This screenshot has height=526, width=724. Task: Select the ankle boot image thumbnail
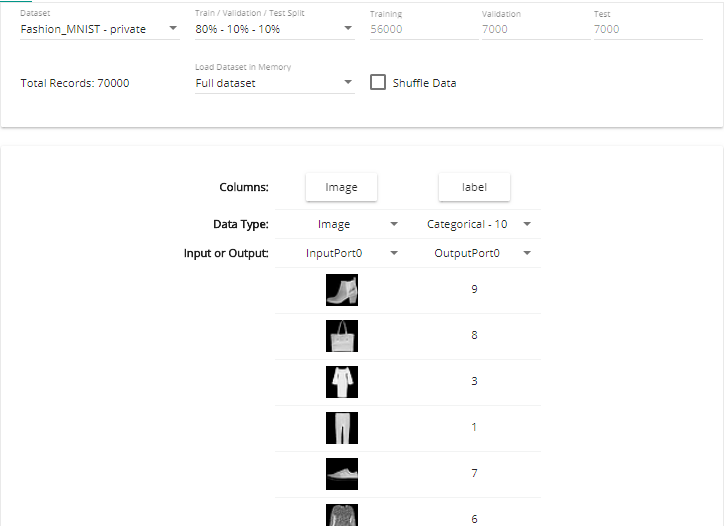342,290
